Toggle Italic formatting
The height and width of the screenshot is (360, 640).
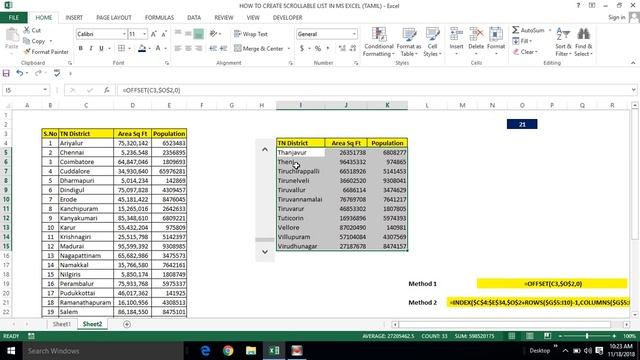click(91, 48)
